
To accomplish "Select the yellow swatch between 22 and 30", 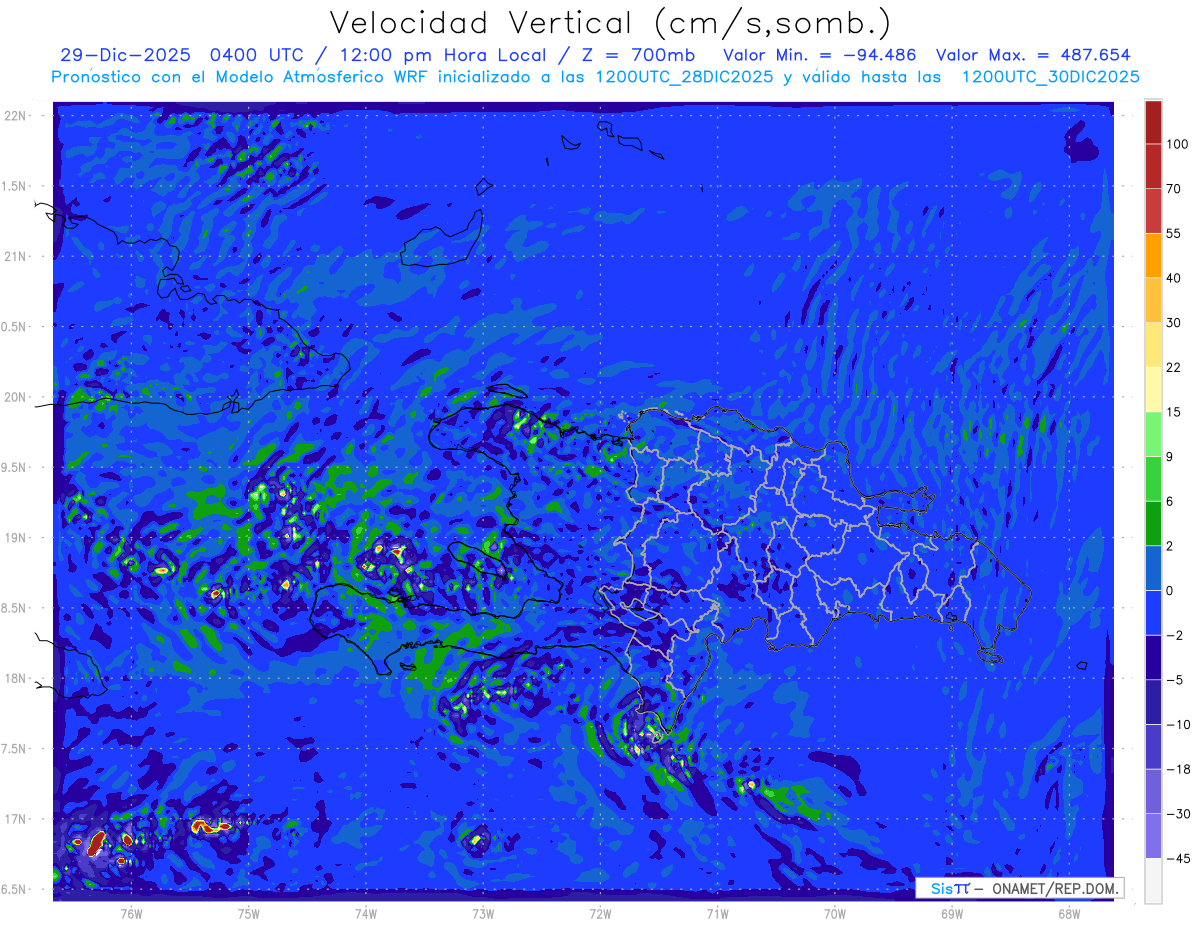I will (x=1153, y=345).
